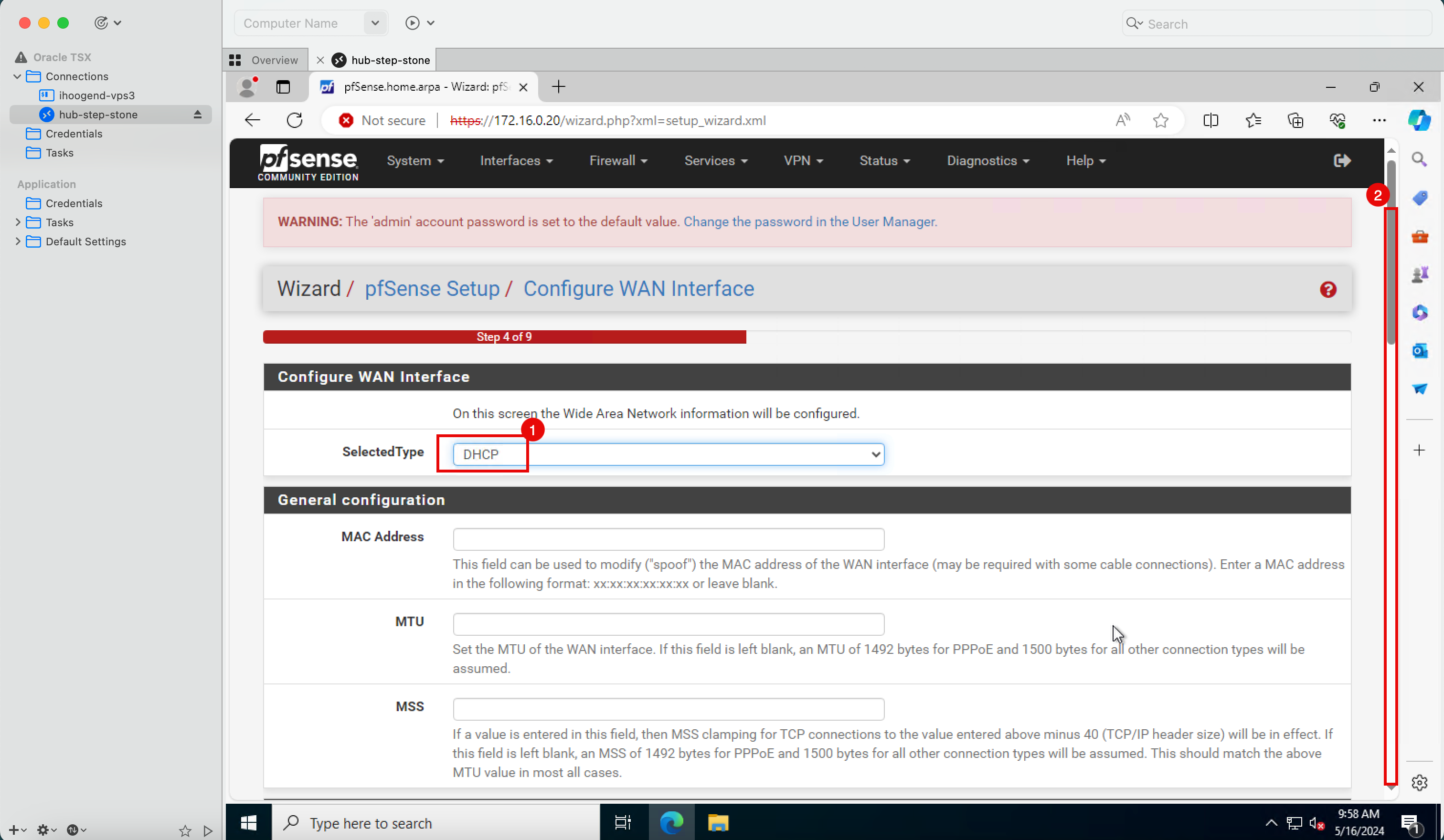This screenshot has height=840, width=1444.
Task: Click the Step 4 of 9 progress bar
Action: (504, 336)
